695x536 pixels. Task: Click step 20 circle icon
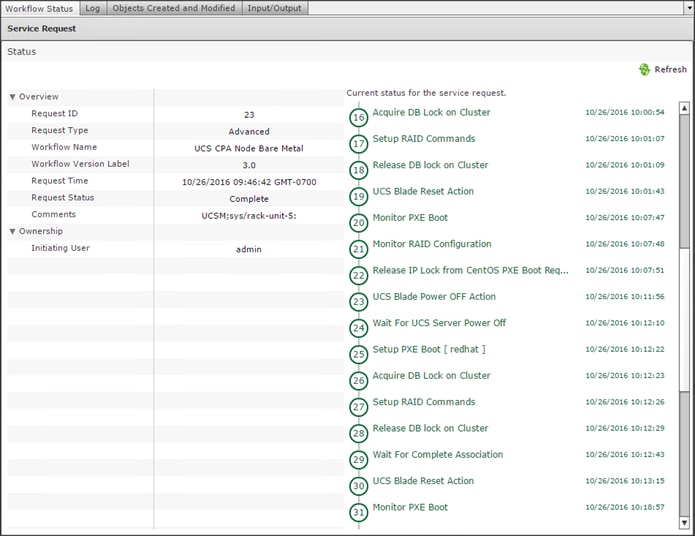pyautogui.click(x=359, y=223)
